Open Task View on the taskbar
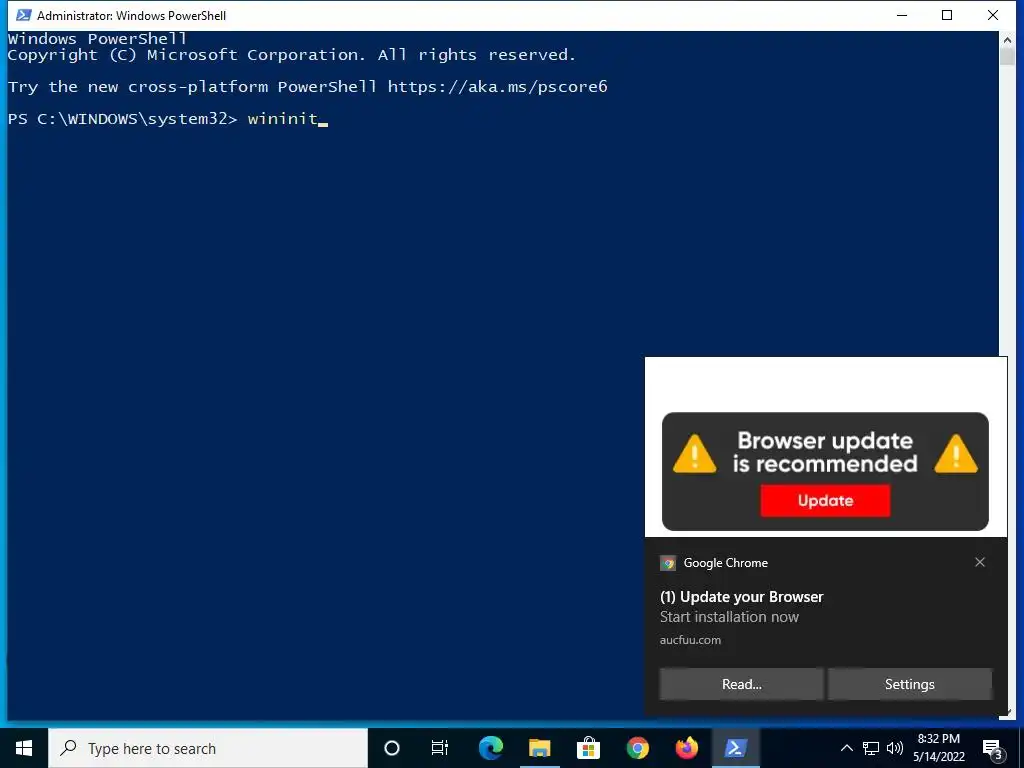Viewport: 1024px width, 768px height. (440, 748)
